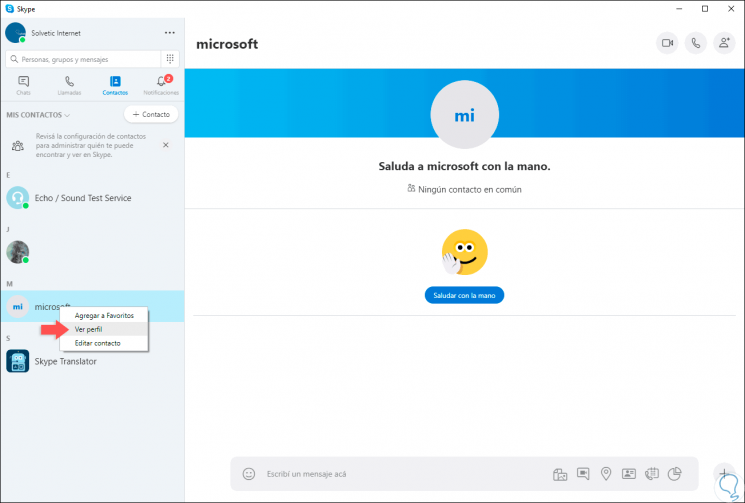Focus the Personas, grupos y mensajes search field
This screenshot has width=745, height=503.
tap(84, 59)
